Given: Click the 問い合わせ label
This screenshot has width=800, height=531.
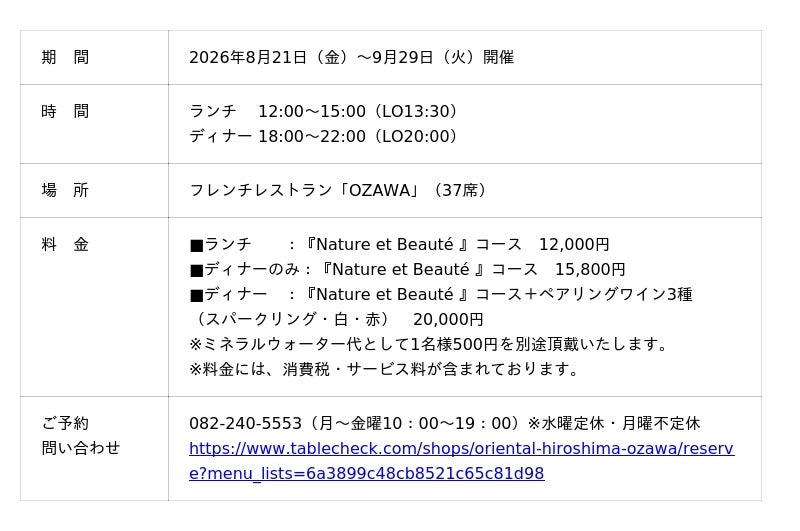Looking at the screenshot, I should pyautogui.click(x=81, y=448).
